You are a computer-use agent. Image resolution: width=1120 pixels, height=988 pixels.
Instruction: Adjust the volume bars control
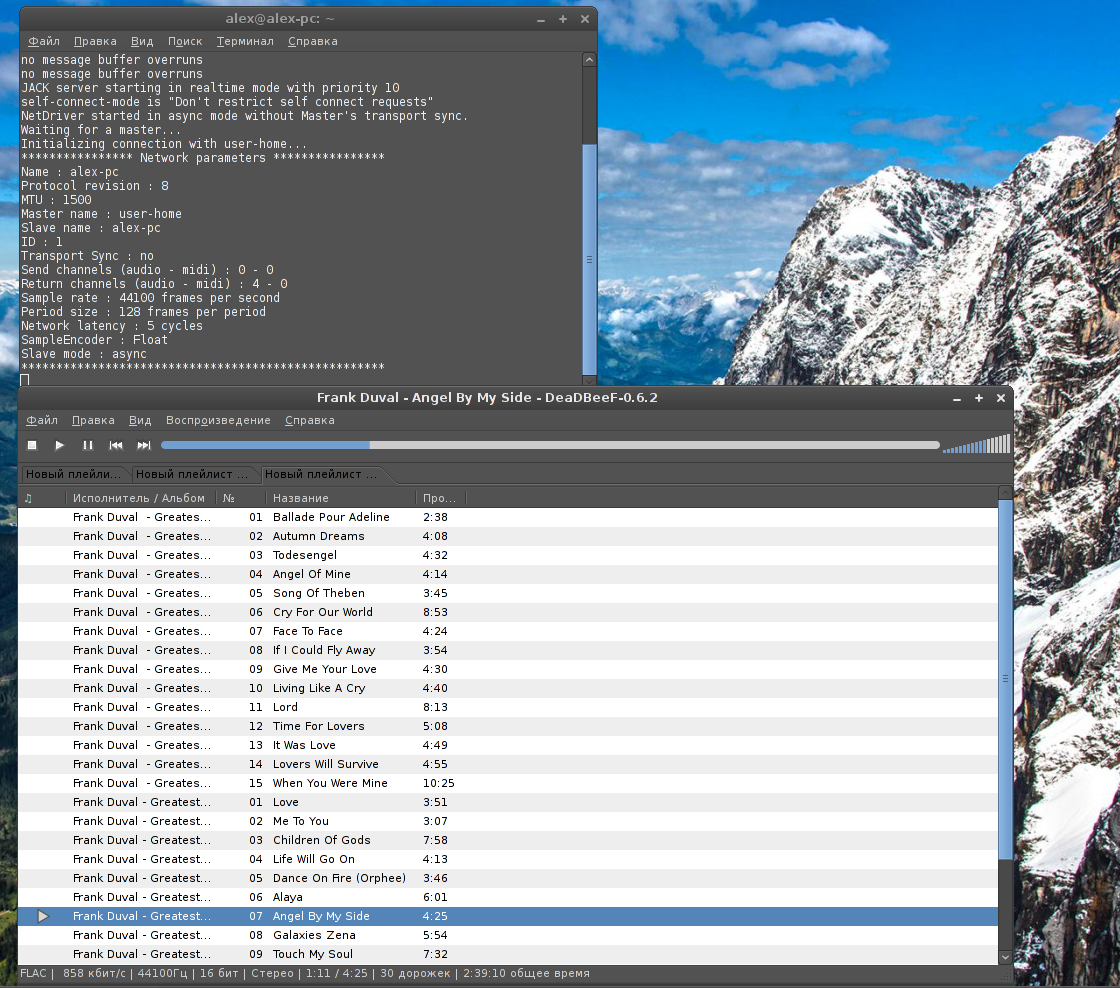point(976,445)
